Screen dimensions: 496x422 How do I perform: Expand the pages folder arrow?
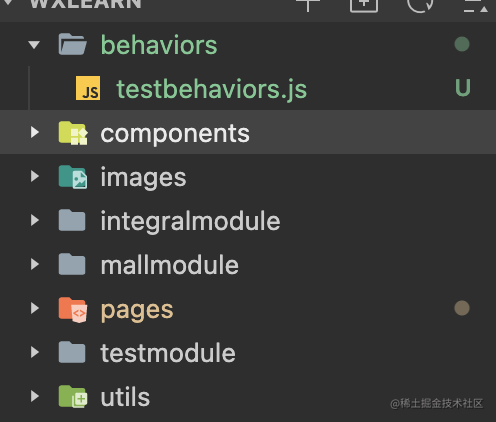coord(35,308)
